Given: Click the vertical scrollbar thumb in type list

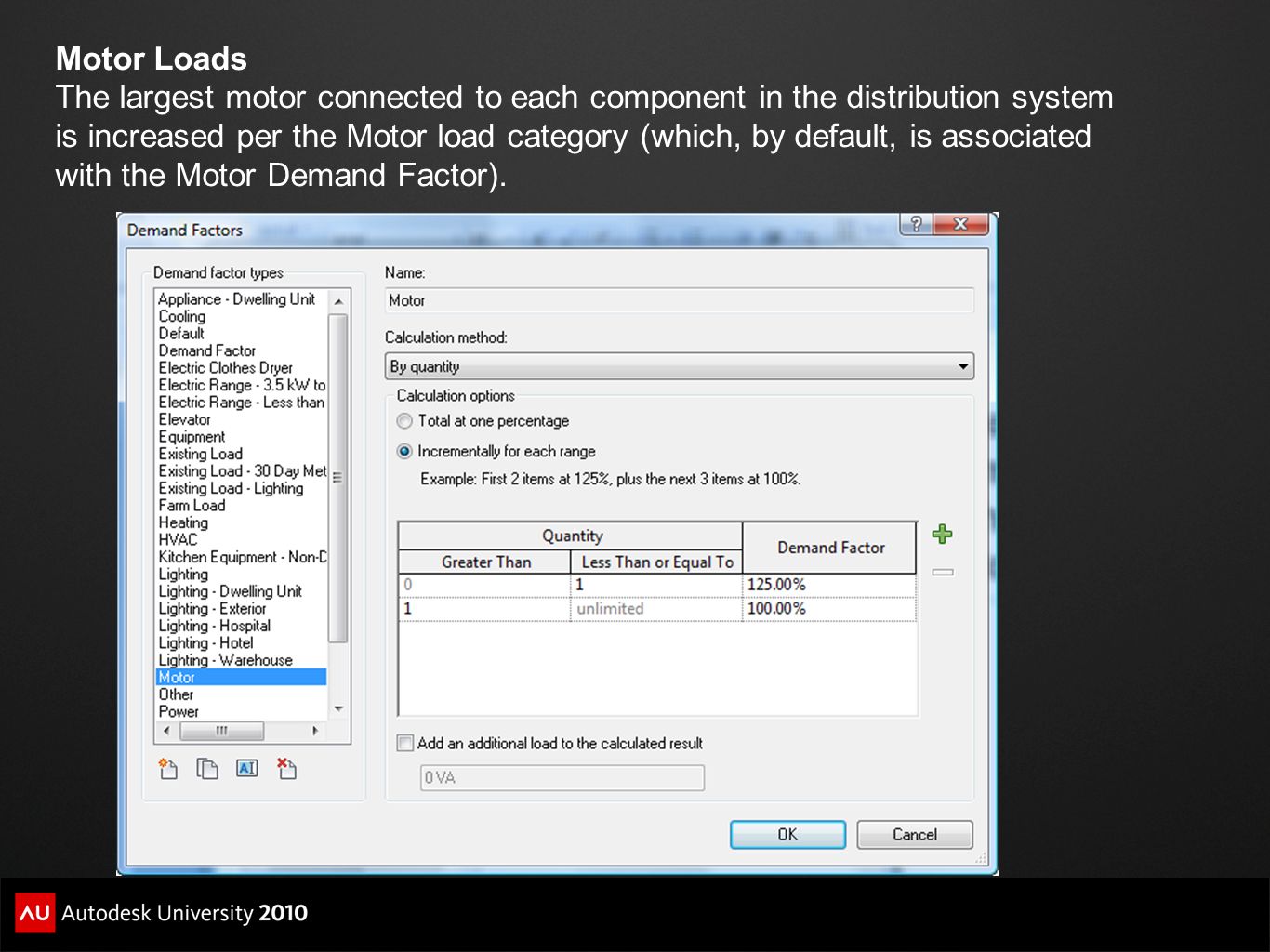Looking at the screenshot, I should coord(338,478).
